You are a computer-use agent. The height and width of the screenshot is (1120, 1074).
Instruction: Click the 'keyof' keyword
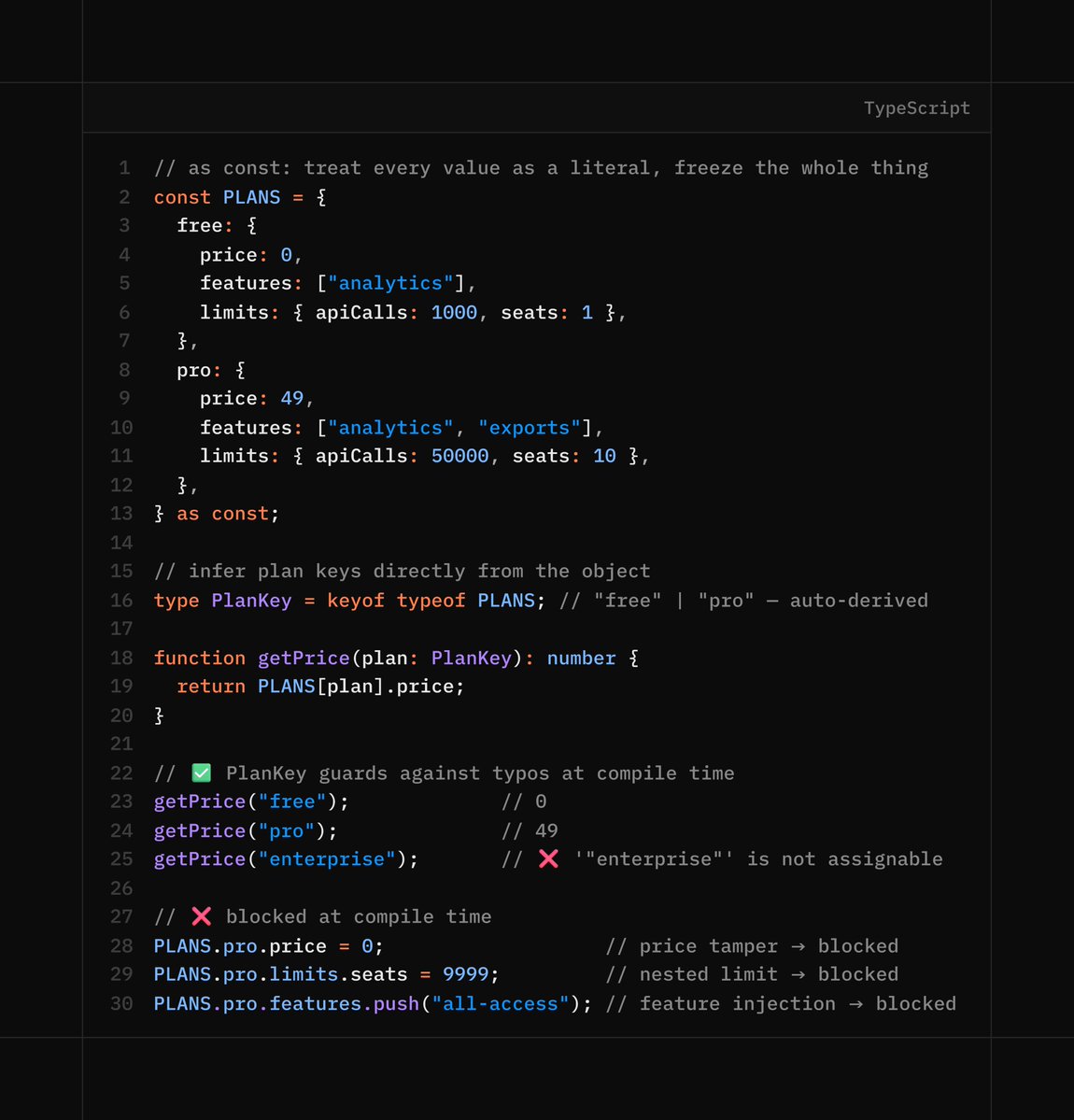coord(356,601)
